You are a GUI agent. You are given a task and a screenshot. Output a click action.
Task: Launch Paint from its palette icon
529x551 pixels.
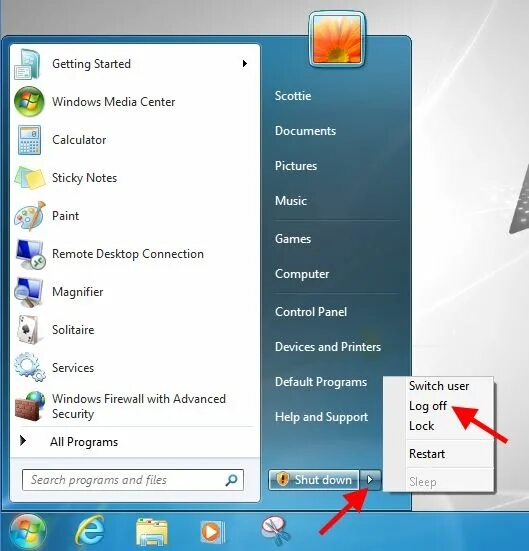click(x=30, y=216)
